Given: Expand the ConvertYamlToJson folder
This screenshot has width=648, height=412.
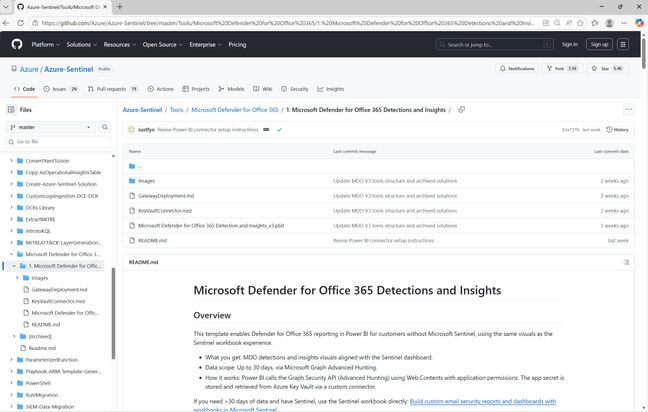Looking at the screenshot, I should [x=12, y=161].
